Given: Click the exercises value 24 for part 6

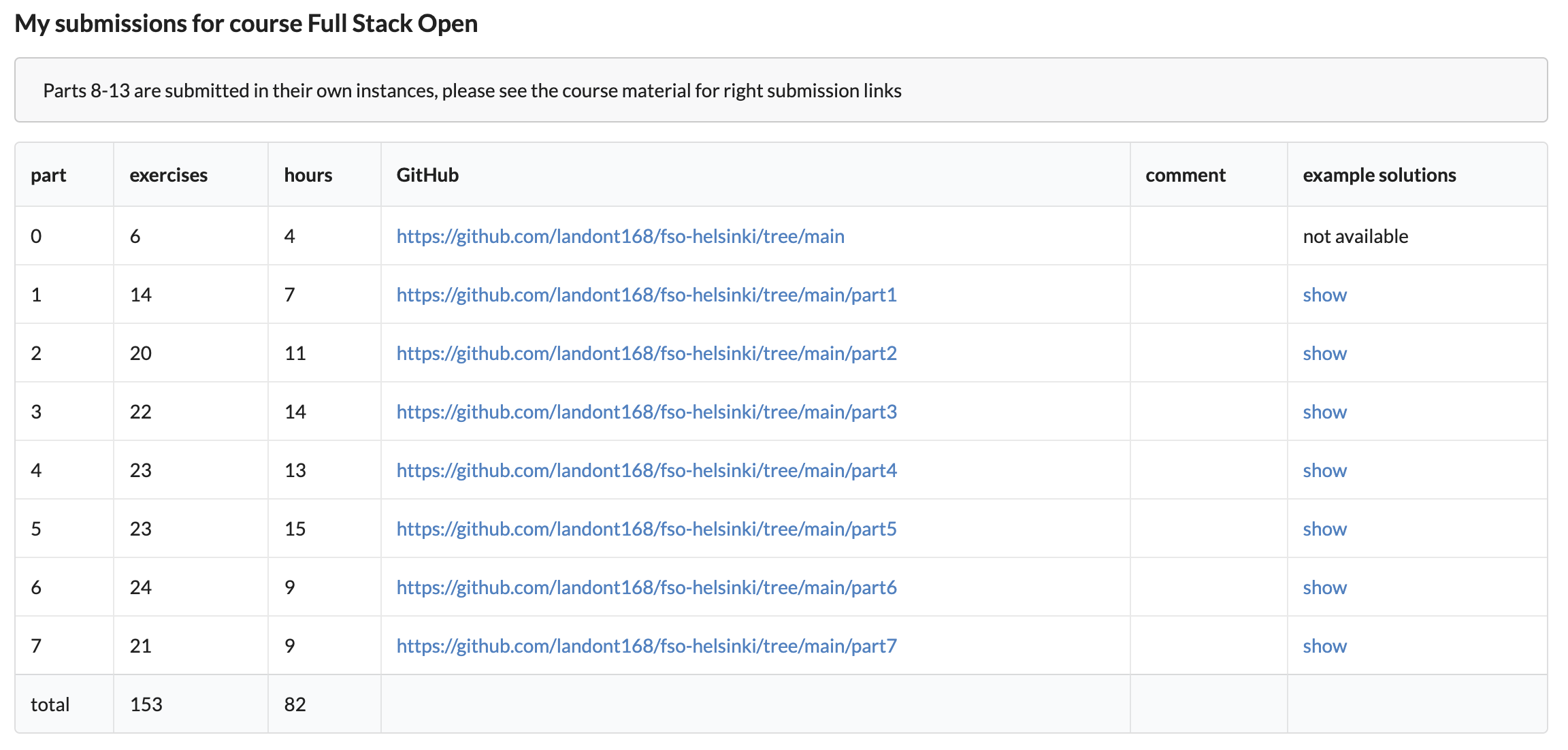Looking at the screenshot, I should (x=140, y=587).
